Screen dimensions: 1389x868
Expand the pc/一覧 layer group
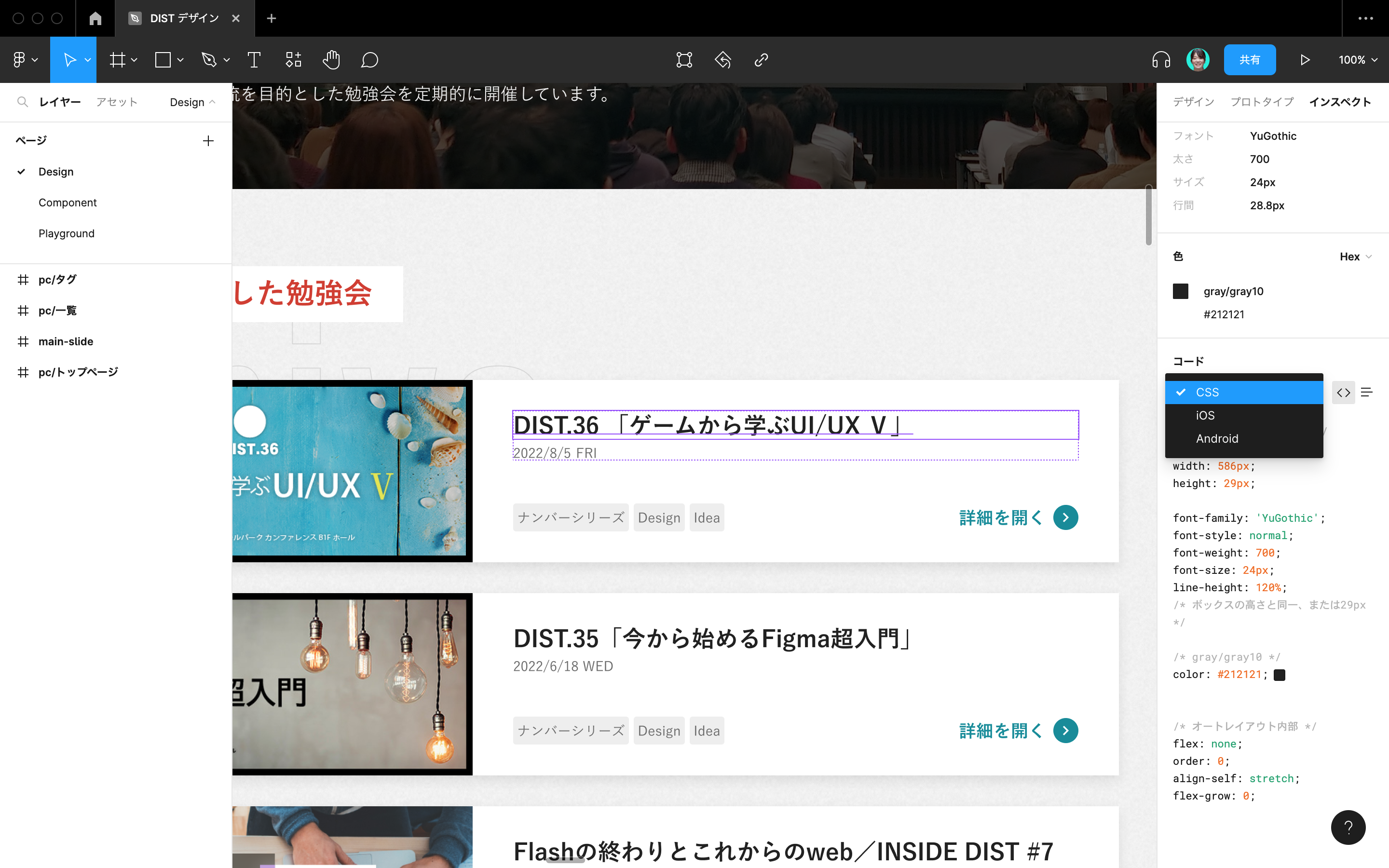(8, 310)
